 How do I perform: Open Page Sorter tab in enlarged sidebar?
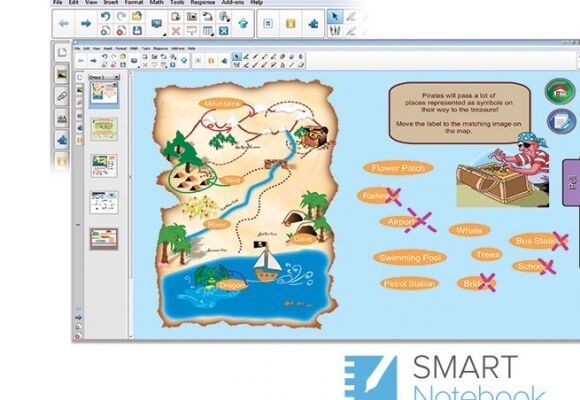[62, 53]
